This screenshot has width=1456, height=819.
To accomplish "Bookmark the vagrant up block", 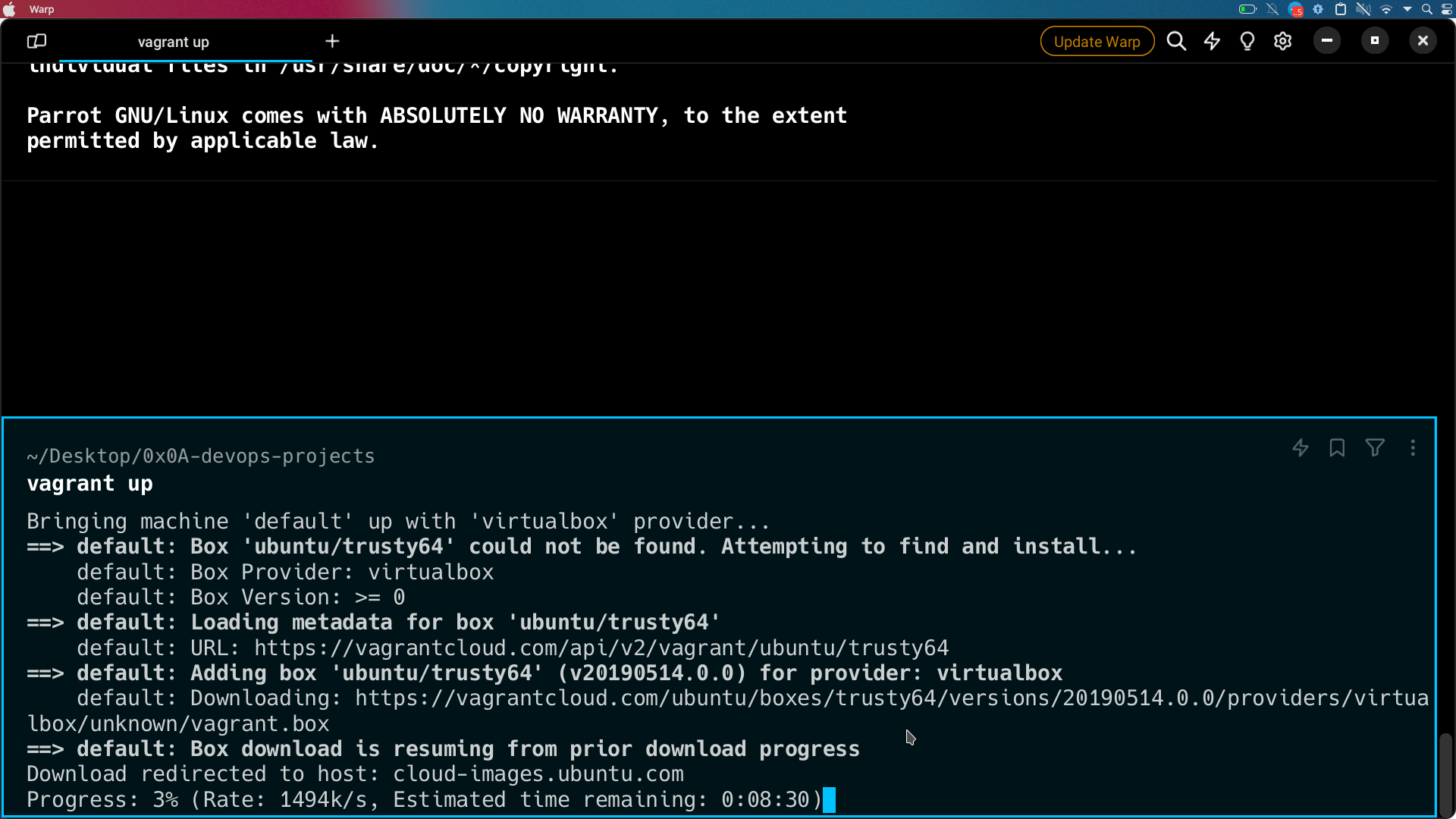I will click(x=1337, y=448).
